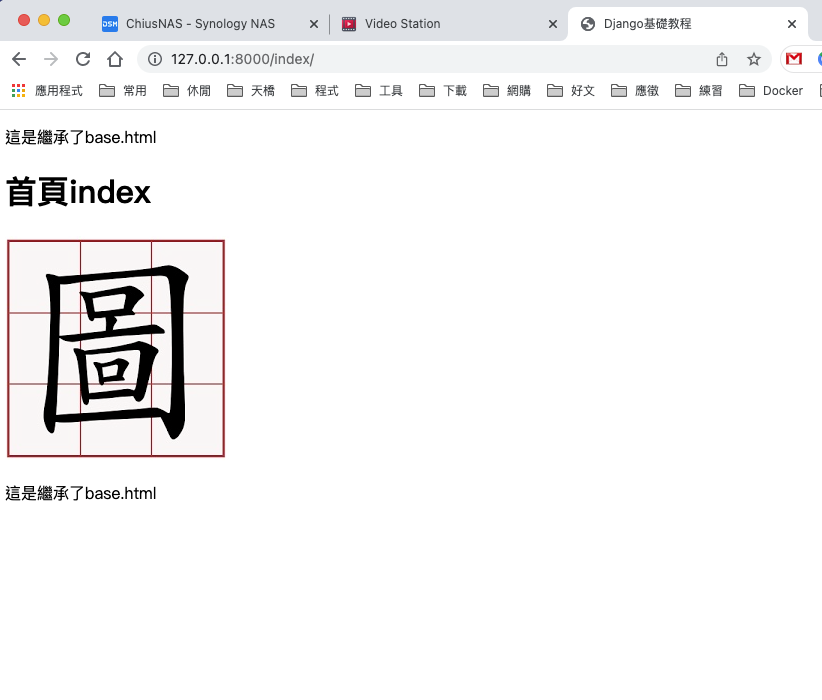Close the Django基礎教程 tab

point(792,24)
